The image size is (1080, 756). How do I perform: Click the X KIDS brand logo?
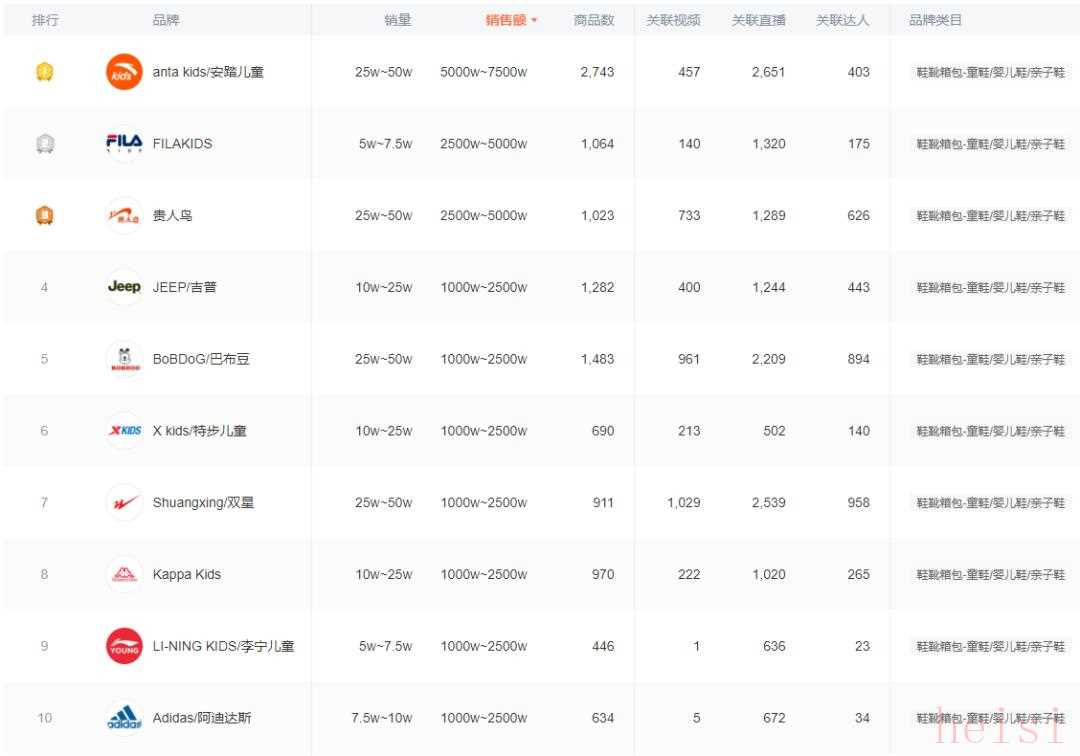tap(124, 431)
